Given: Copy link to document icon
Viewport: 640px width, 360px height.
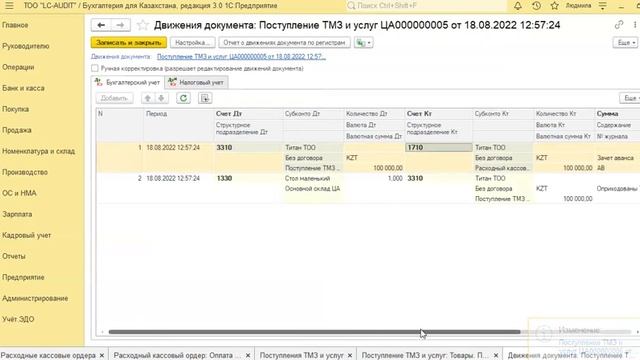Looking at the screenshot, I should [619, 24].
